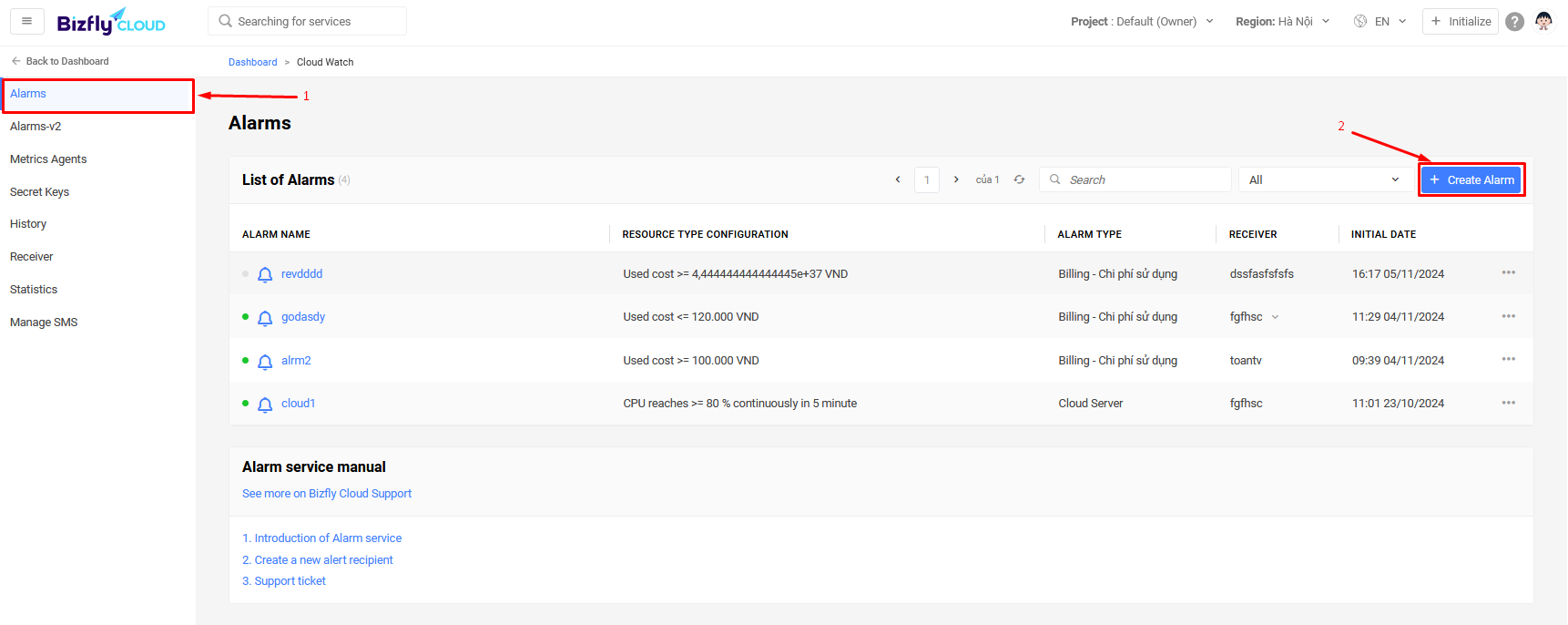The width and height of the screenshot is (1568, 625).
Task: Open the godasdy alarm name link
Action: click(303, 316)
